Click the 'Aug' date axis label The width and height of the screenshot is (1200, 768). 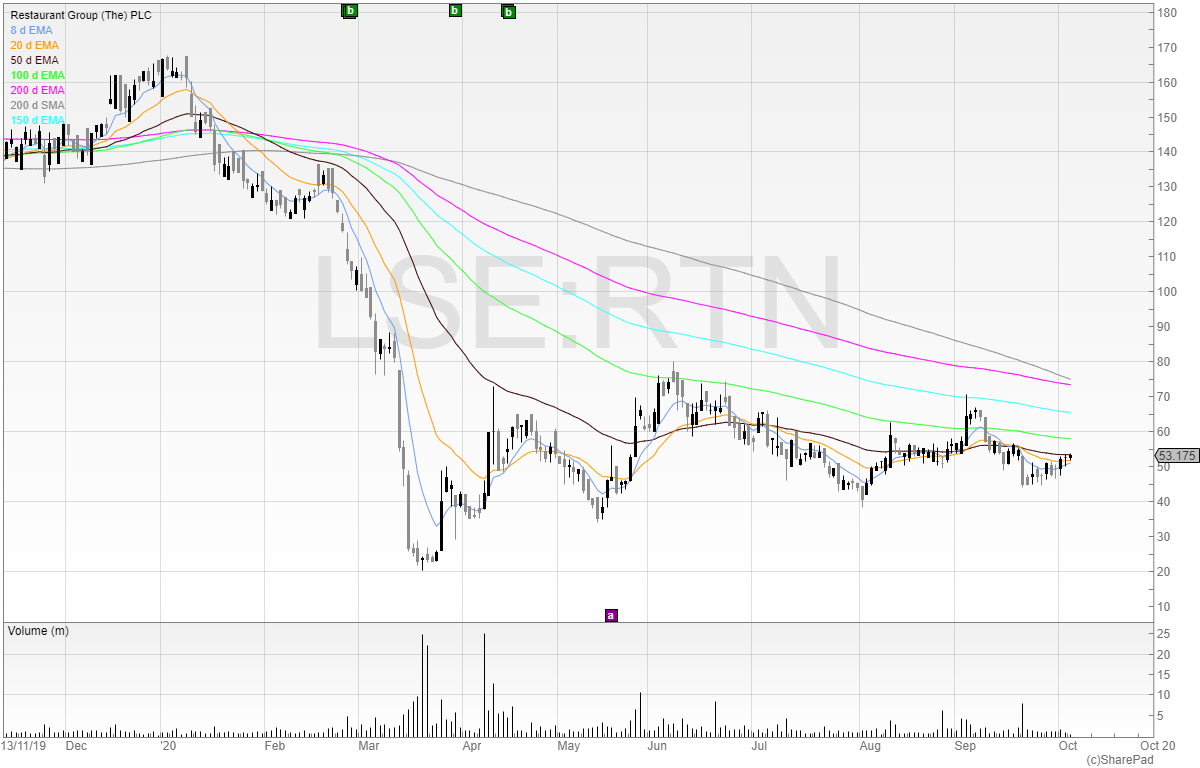coord(870,745)
